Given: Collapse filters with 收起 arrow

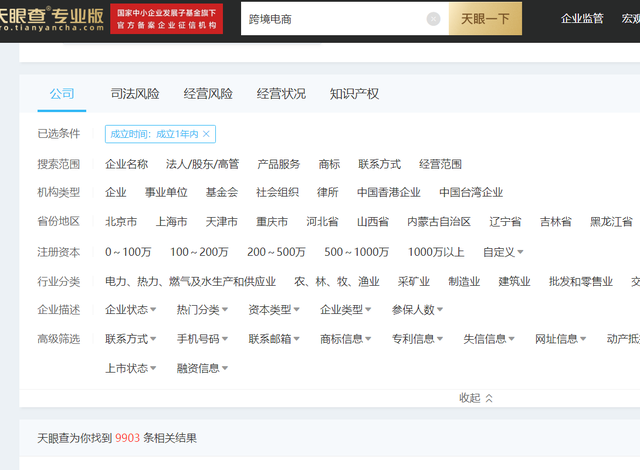Looking at the screenshot, I should (x=476, y=398).
